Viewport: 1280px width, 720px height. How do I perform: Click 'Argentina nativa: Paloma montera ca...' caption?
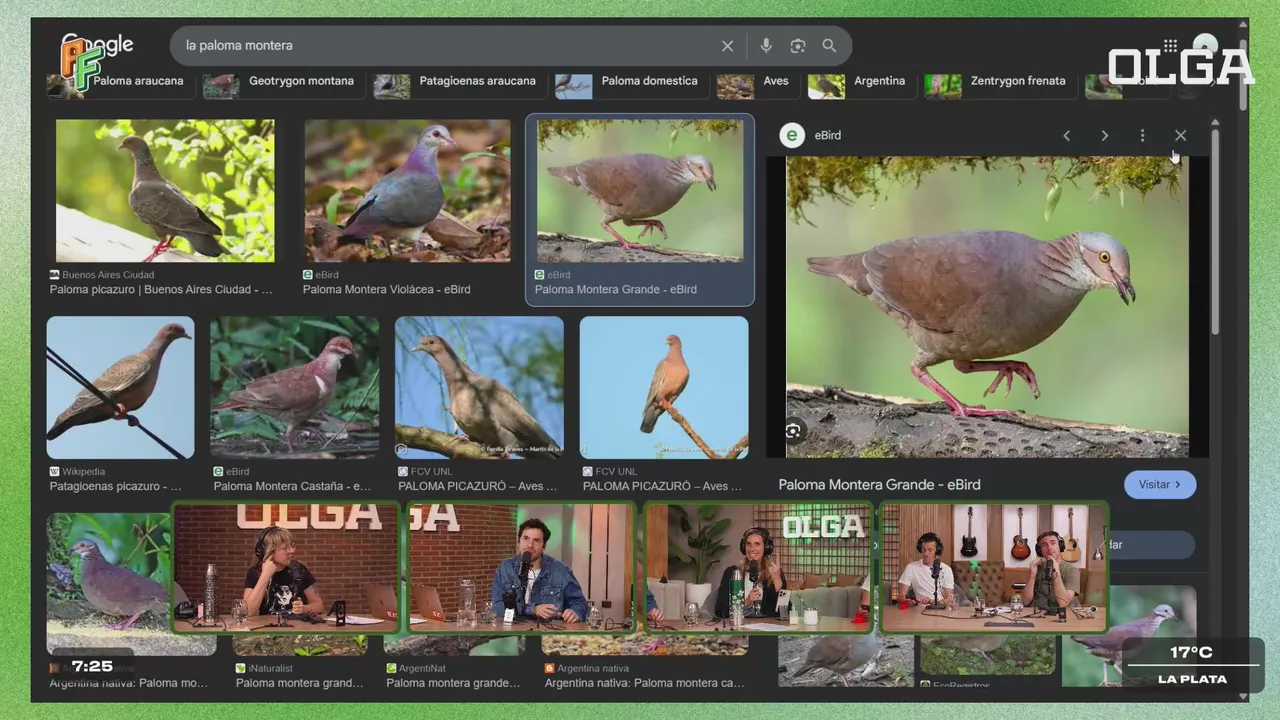(645, 684)
